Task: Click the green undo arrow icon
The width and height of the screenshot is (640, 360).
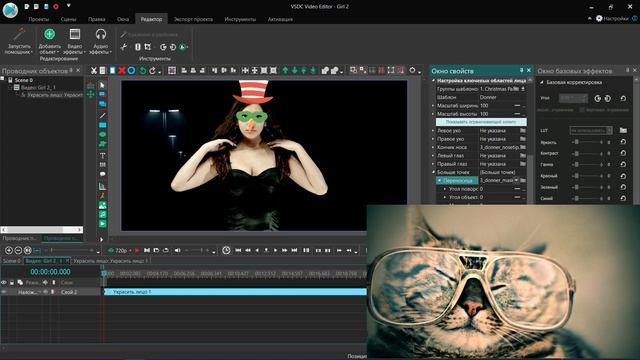Action: 142,71
